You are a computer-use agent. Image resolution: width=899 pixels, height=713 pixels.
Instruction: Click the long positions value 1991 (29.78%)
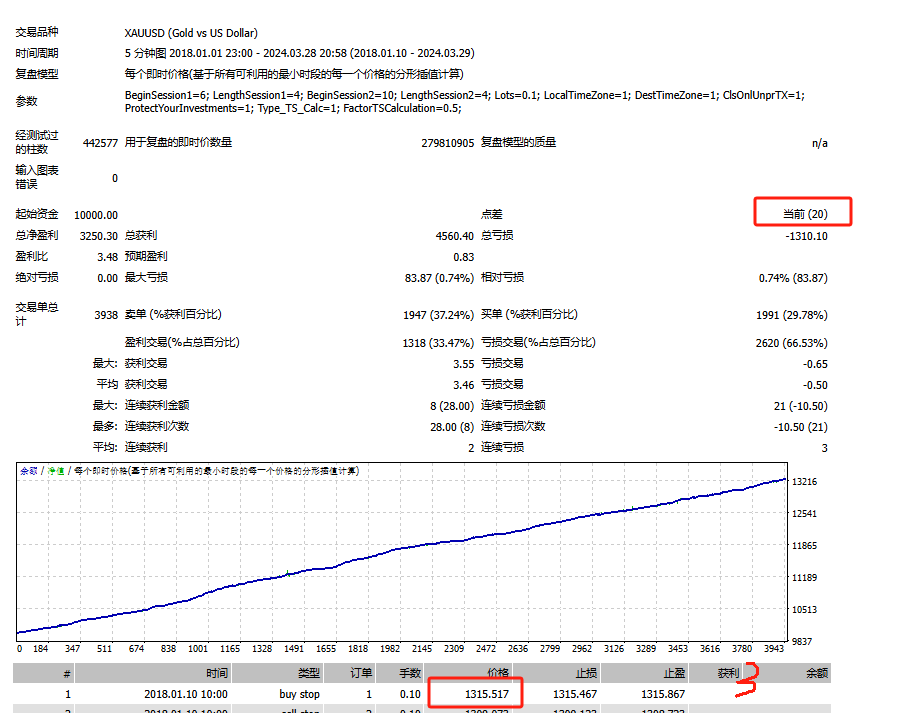click(x=792, y=315)
